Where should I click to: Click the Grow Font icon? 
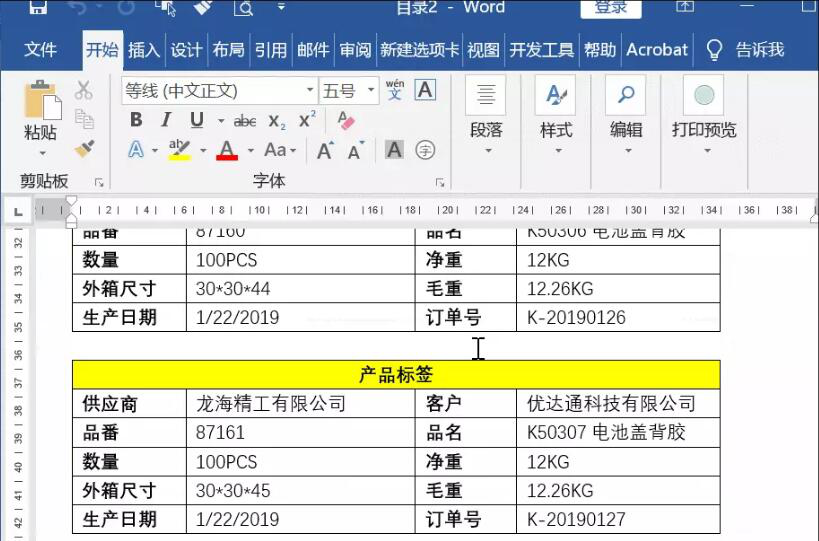click(x=326, y=151)
